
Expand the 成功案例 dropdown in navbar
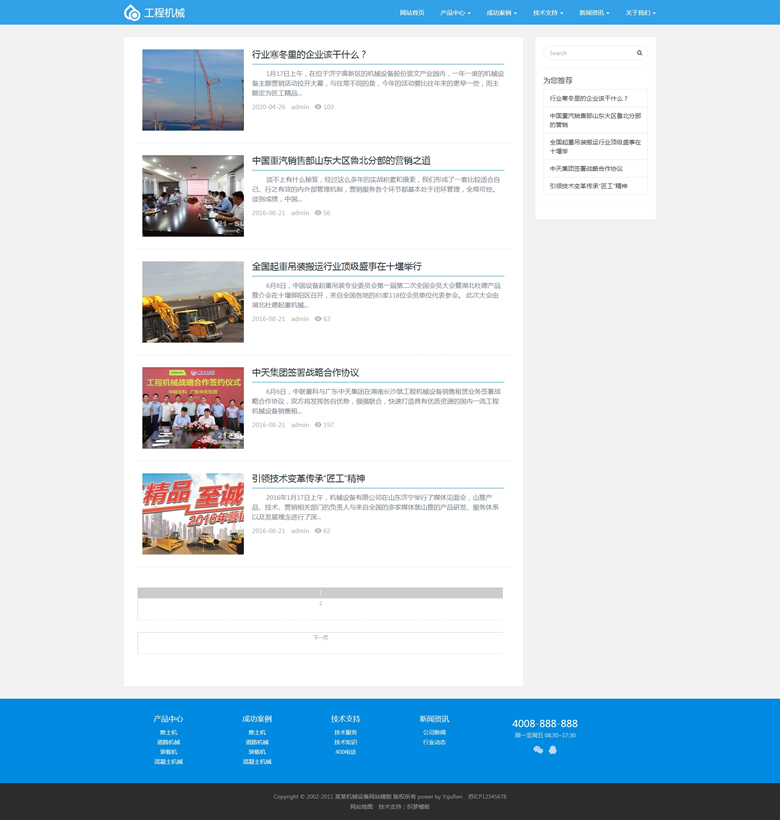tap(501, 13)
